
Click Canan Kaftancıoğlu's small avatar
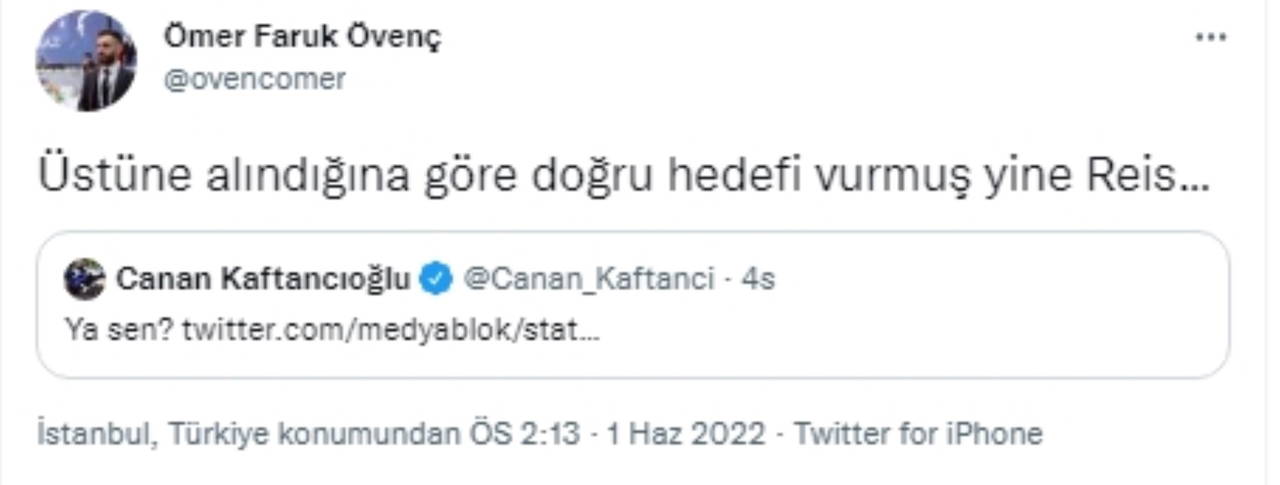[84, 279]
